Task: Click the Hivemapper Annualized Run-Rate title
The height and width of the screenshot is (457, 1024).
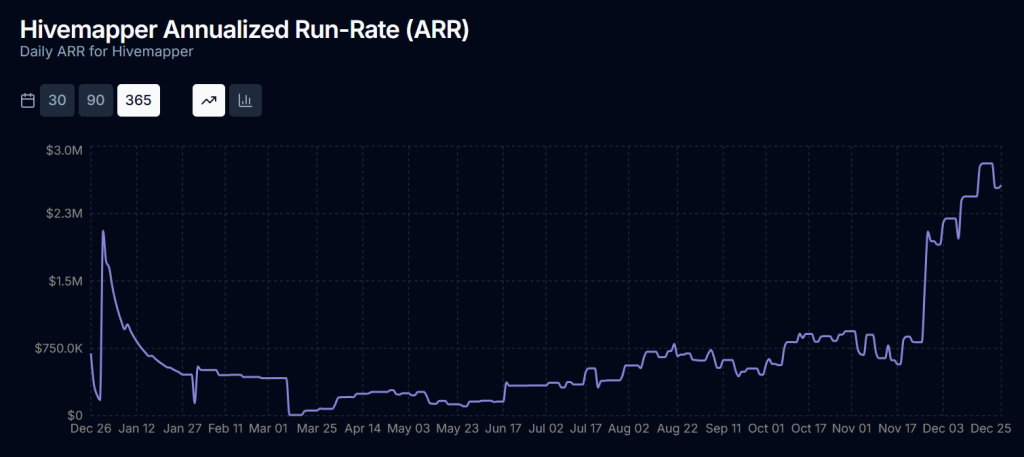Action: tap(245, 29)
